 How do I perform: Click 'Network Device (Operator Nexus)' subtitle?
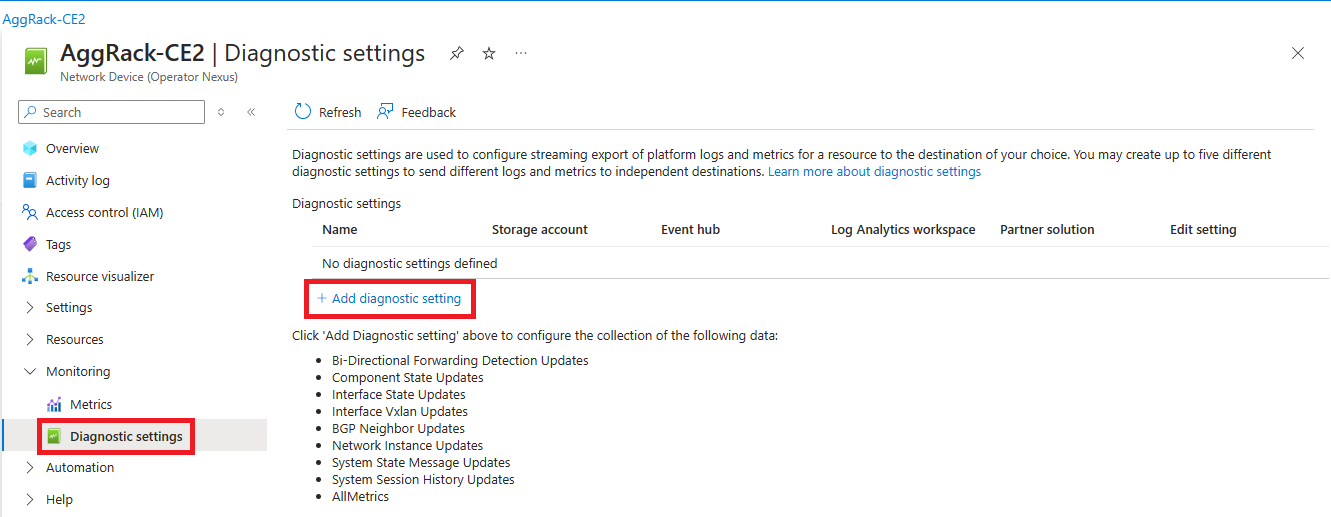(149, 76)
